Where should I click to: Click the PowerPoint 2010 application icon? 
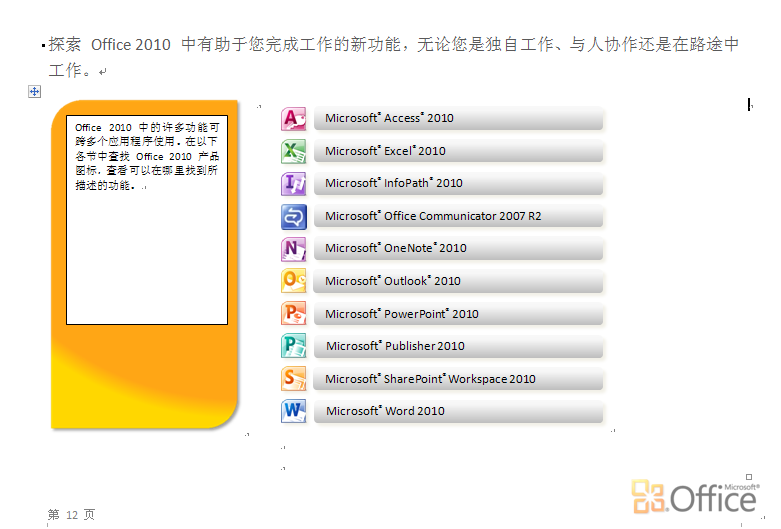[x=294, y=314]
